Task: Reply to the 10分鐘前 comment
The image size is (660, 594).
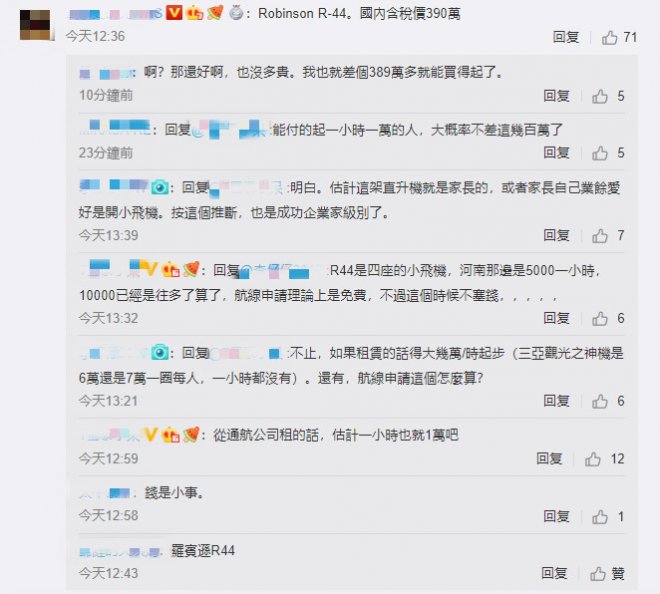Action: (x=556, y=96)
